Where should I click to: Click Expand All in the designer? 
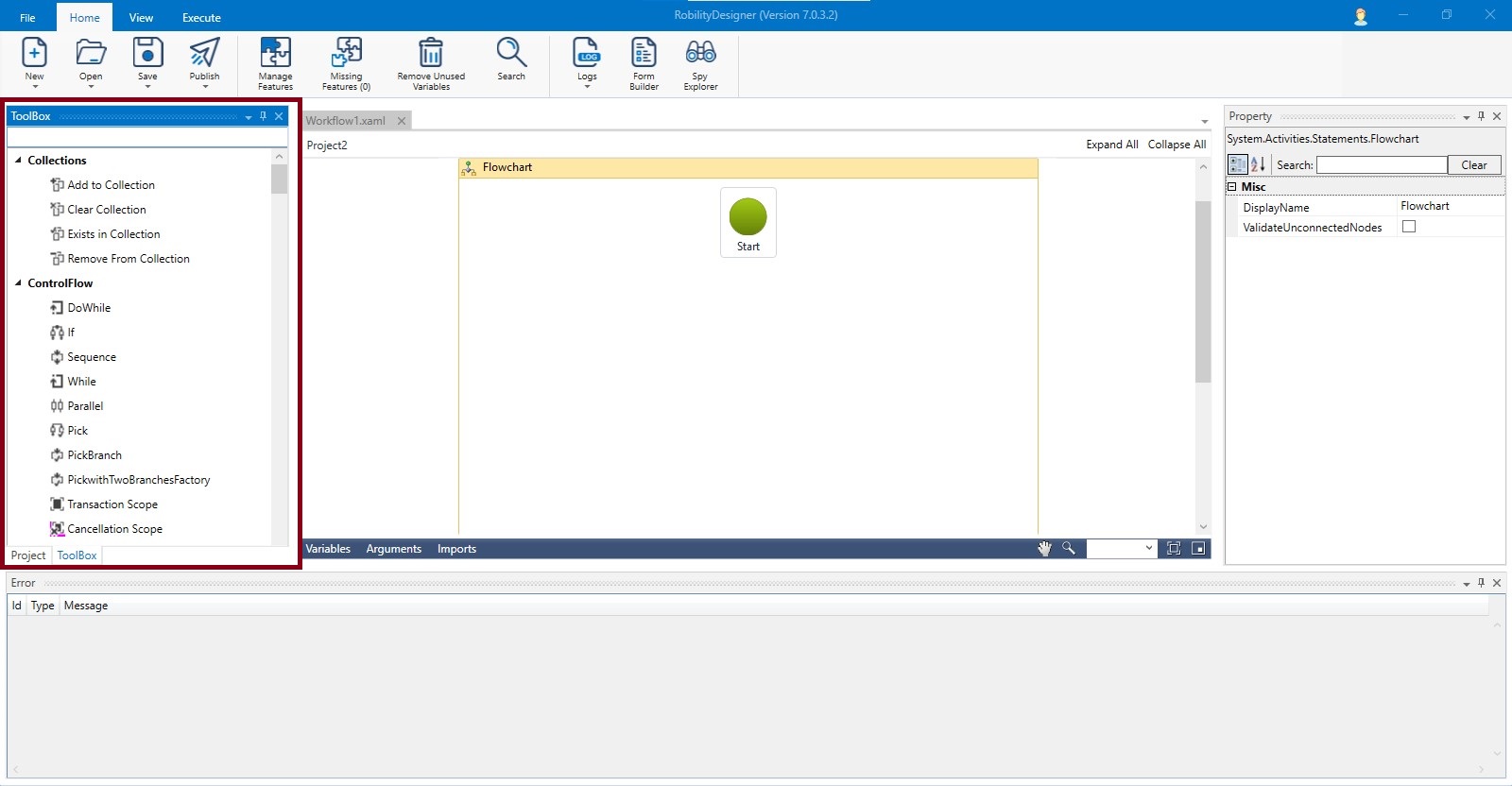coord(1111,145)
